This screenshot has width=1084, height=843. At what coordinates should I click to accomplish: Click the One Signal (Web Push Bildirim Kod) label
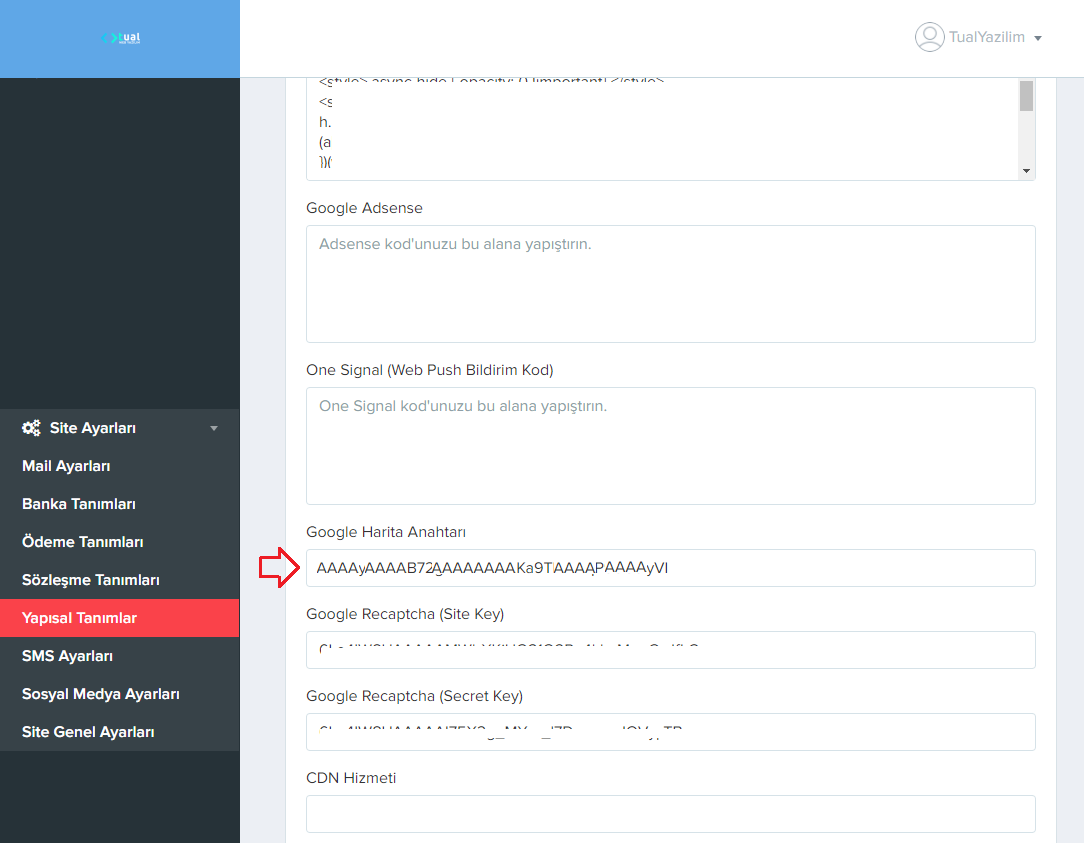coord(430,370)
